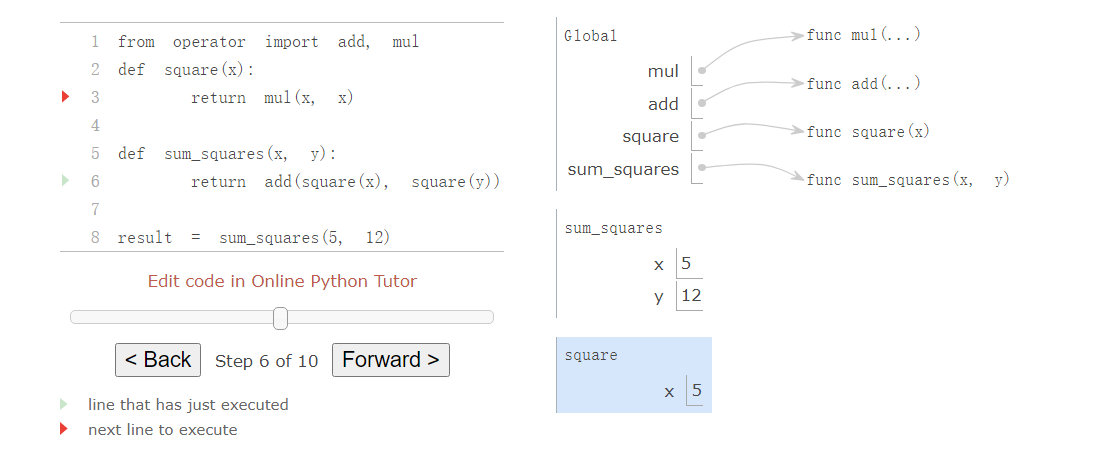Image resolution: width=1110 pixels, height=454 pixels.
Task: Click code line 8 result assignment
Action: 254,237
